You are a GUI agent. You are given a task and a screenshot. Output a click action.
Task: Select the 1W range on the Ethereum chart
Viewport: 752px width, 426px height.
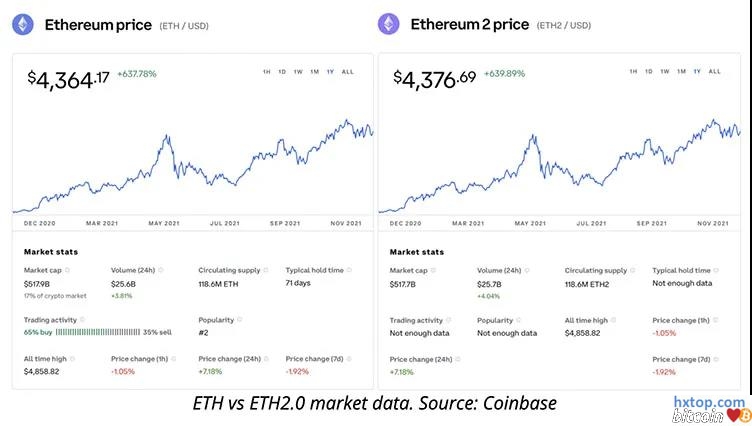pyautogui.click(x=298, y=72)
